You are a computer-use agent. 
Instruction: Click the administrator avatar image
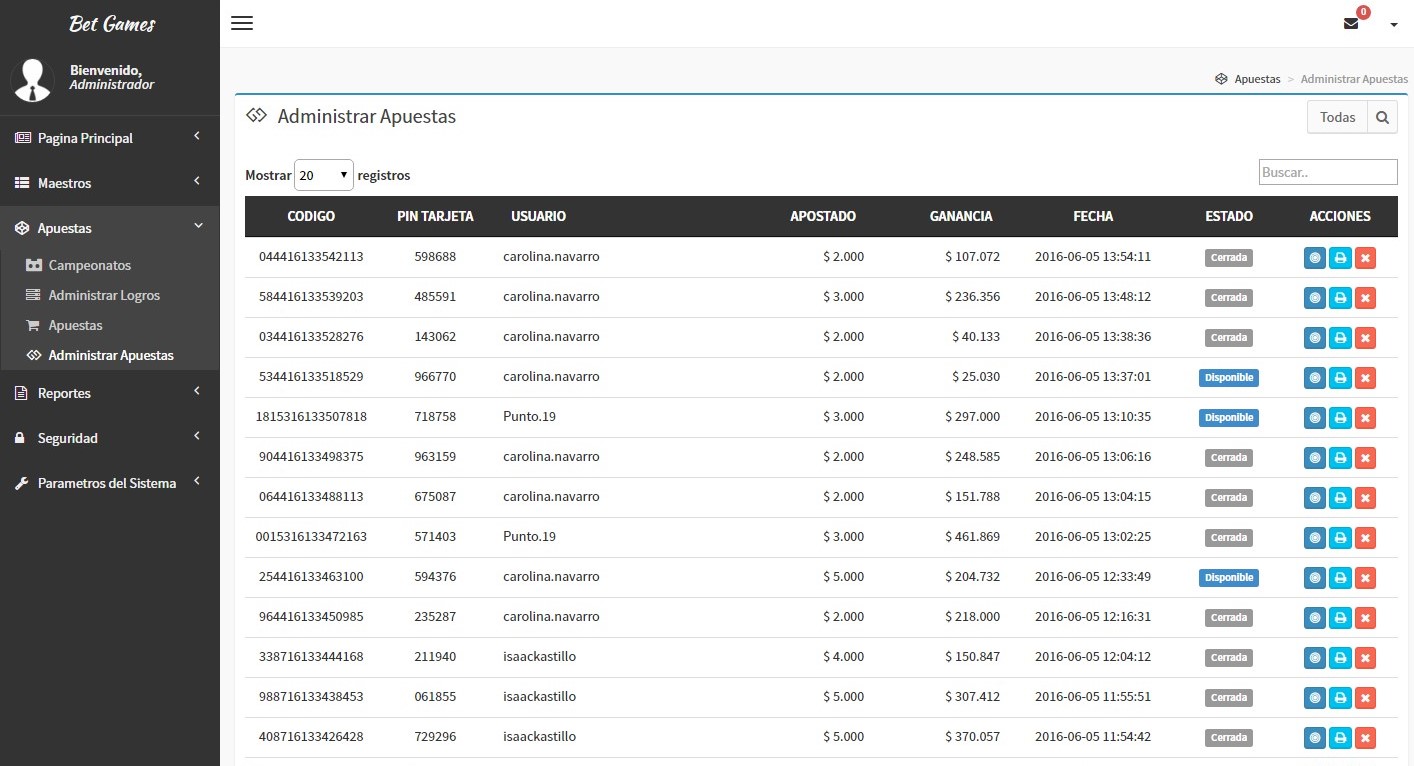[33, 80]
